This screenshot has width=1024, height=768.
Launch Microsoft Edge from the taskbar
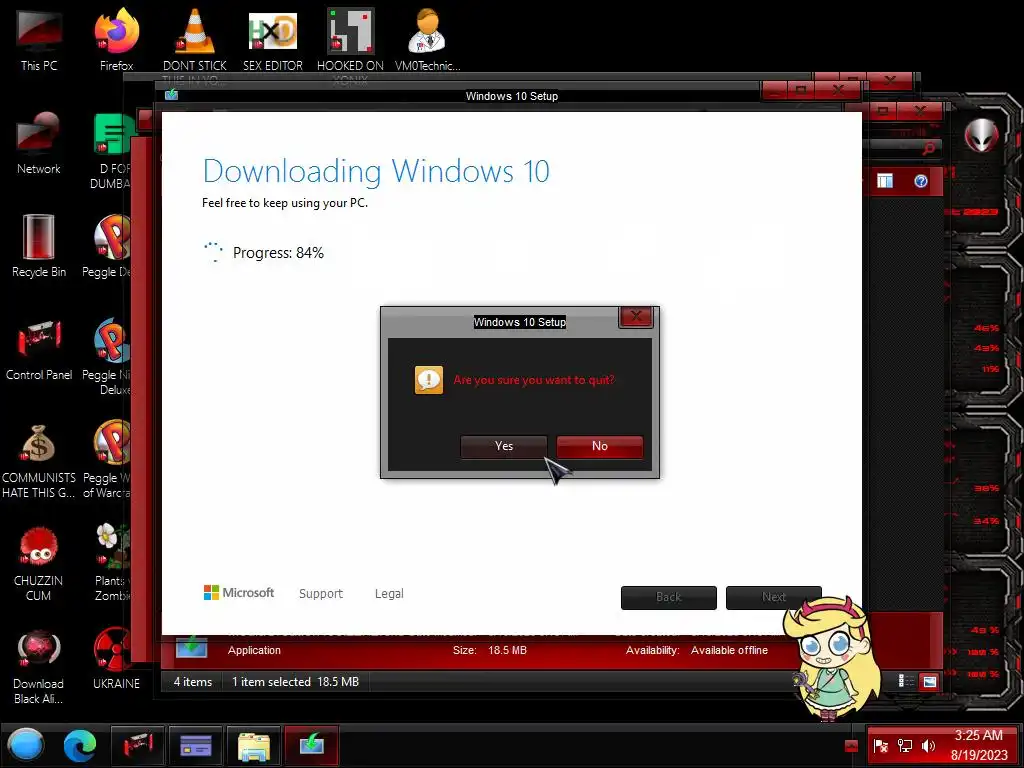point(80,746)
